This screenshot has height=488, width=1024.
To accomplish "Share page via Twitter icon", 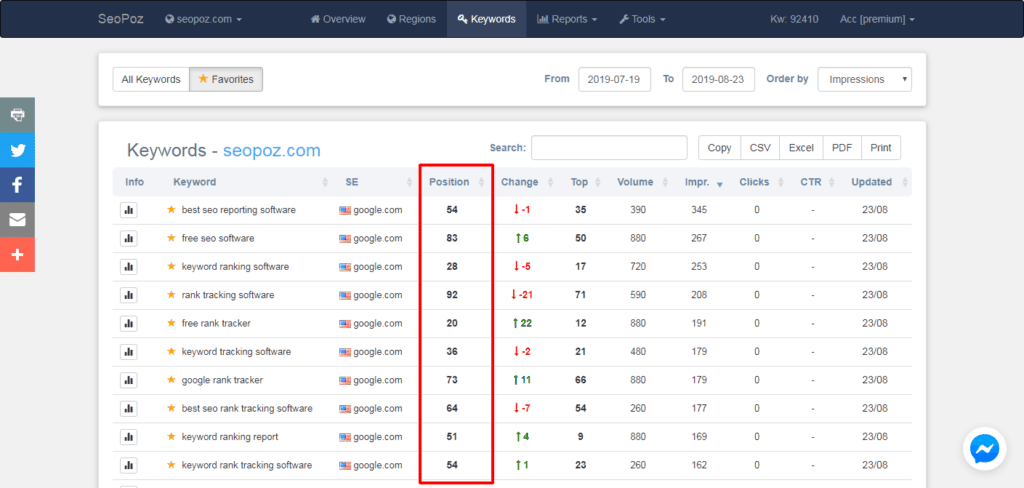I will tap(18, 150).
